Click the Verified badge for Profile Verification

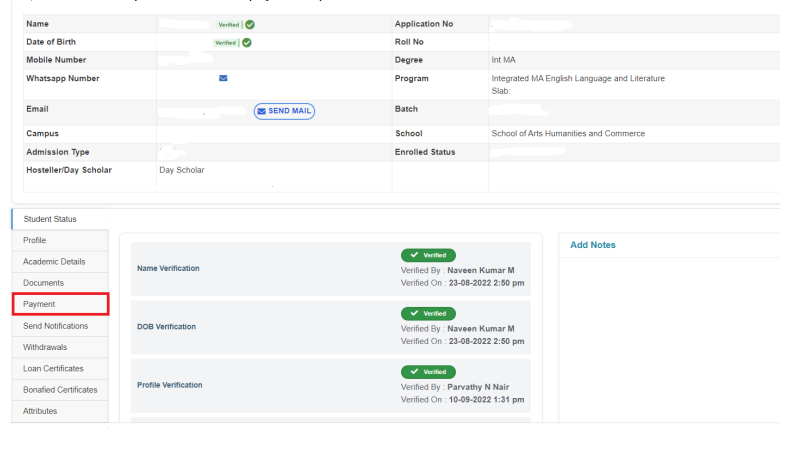[x=428, y=371]
